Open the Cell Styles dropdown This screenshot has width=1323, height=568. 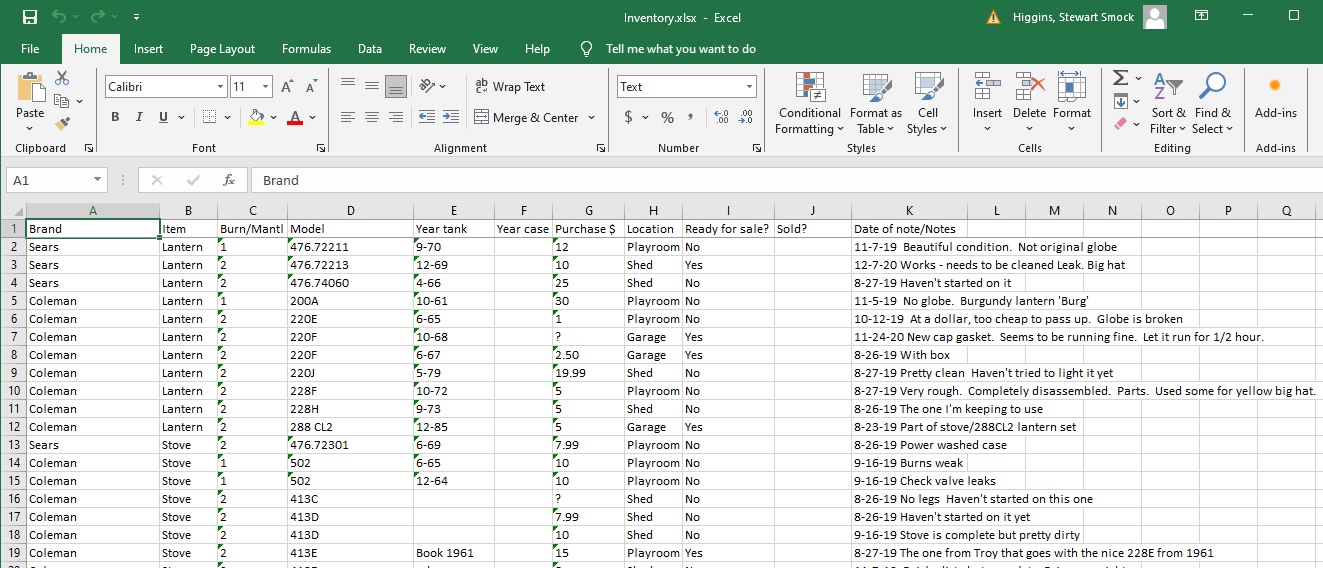tap(928, 103)
